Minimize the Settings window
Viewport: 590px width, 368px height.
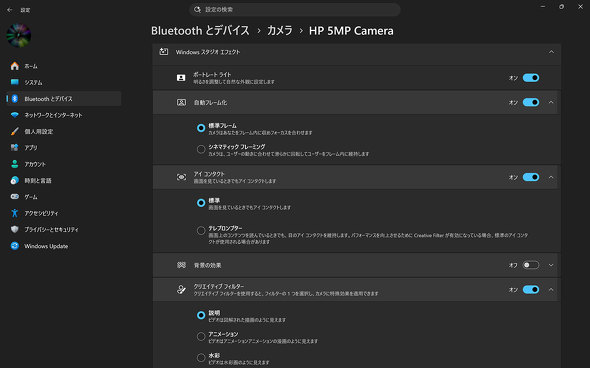click(x=543, y=7)
